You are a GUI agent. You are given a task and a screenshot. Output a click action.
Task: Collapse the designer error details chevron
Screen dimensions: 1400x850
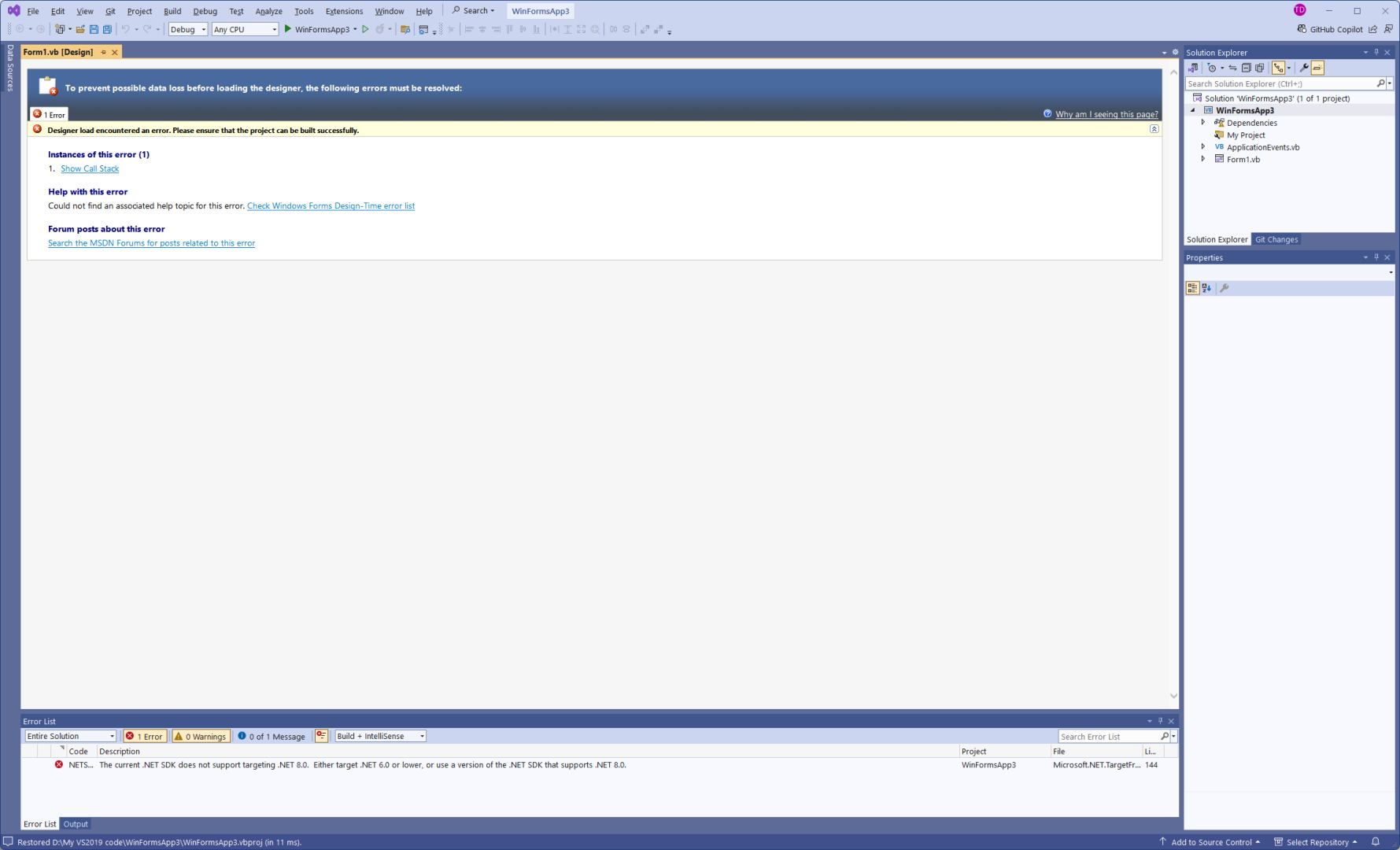(x=1154, y=129)
